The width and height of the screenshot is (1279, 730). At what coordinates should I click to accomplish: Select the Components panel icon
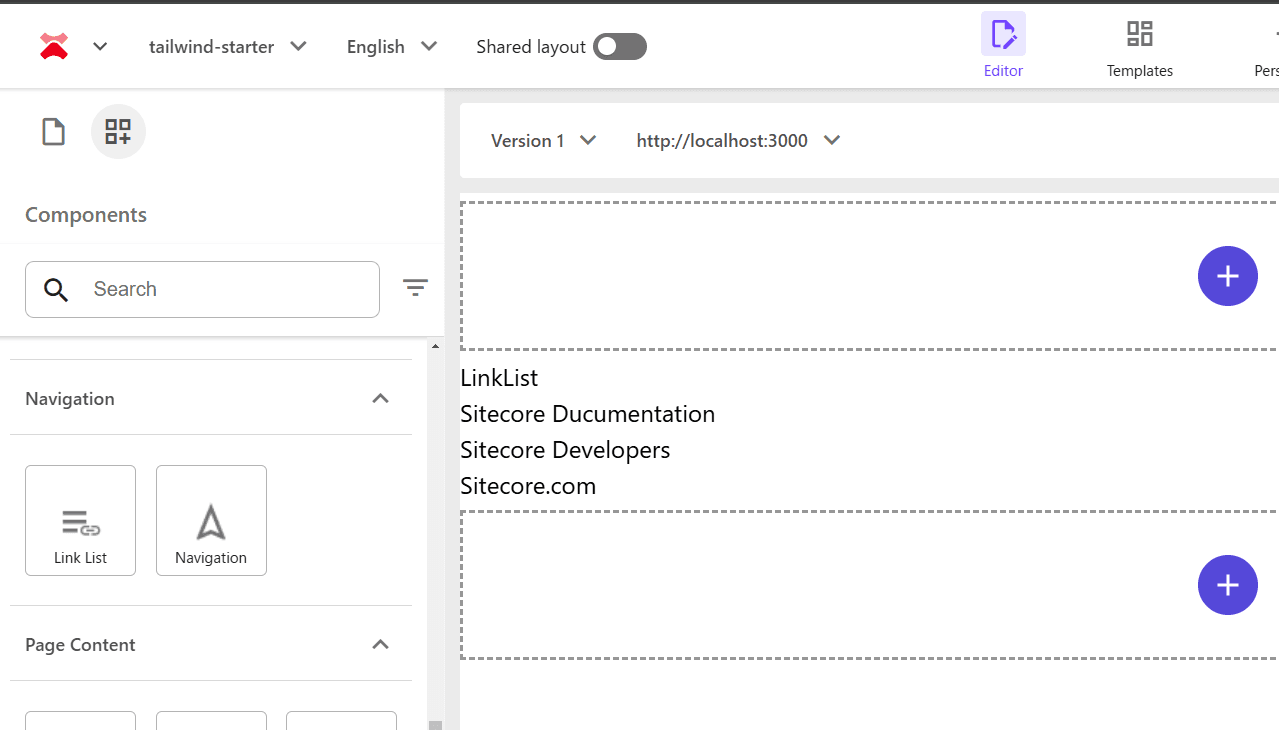coord(118,132)
